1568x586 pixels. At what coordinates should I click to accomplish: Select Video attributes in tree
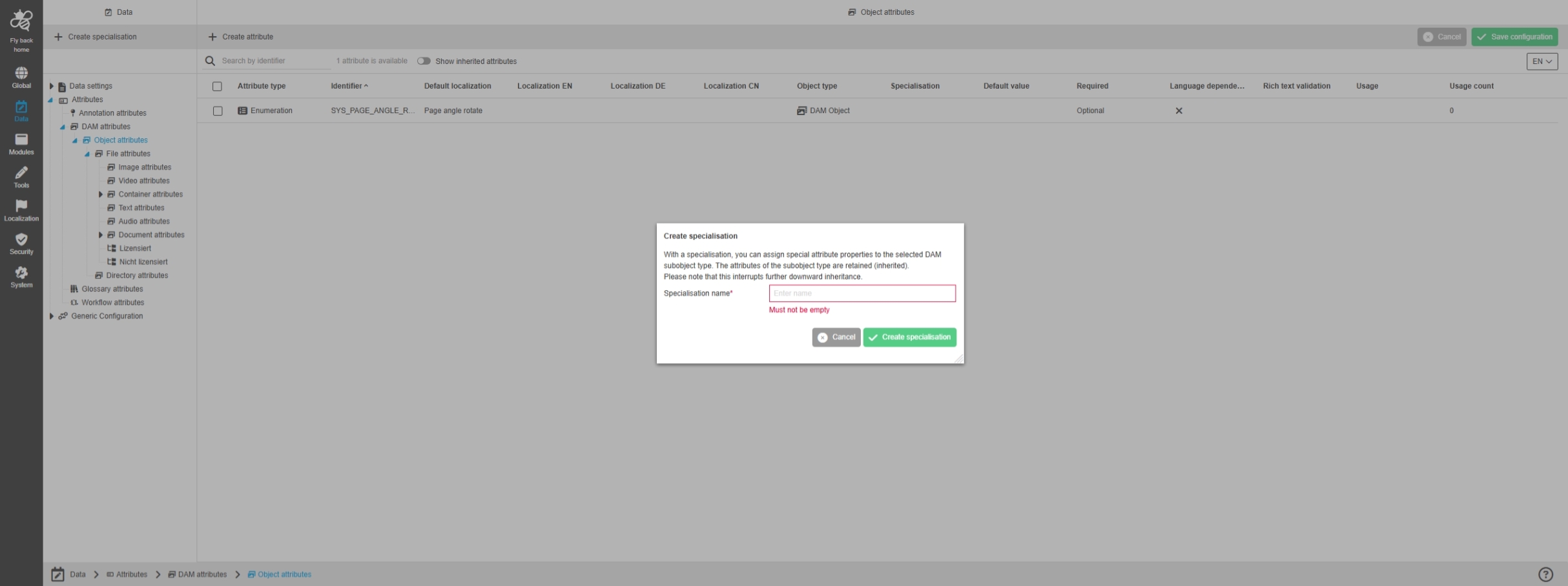tap(144, 181)
